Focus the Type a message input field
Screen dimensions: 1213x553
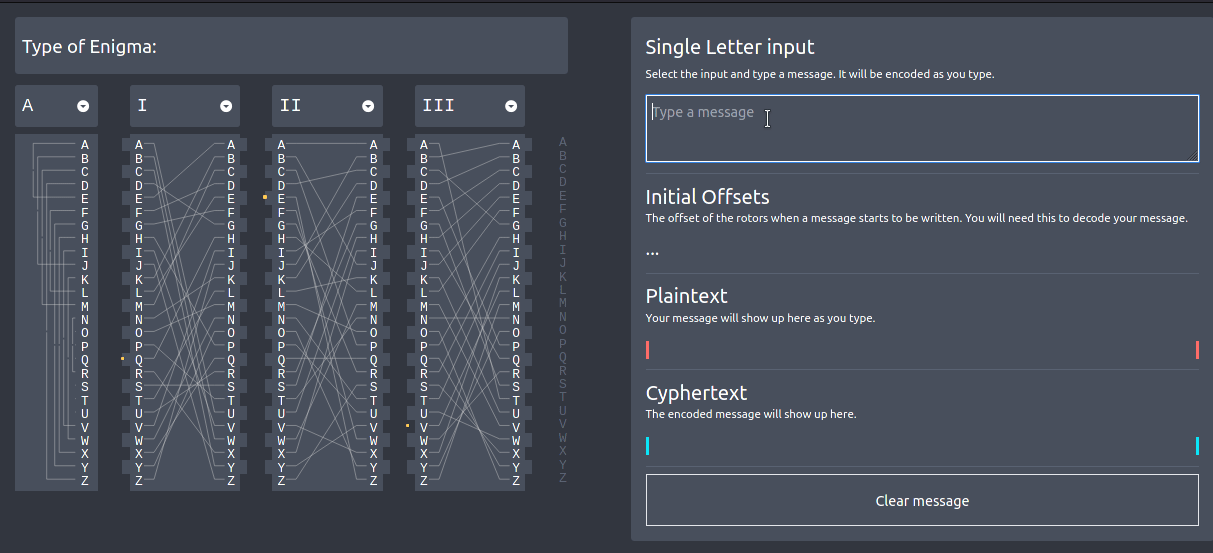922,128
